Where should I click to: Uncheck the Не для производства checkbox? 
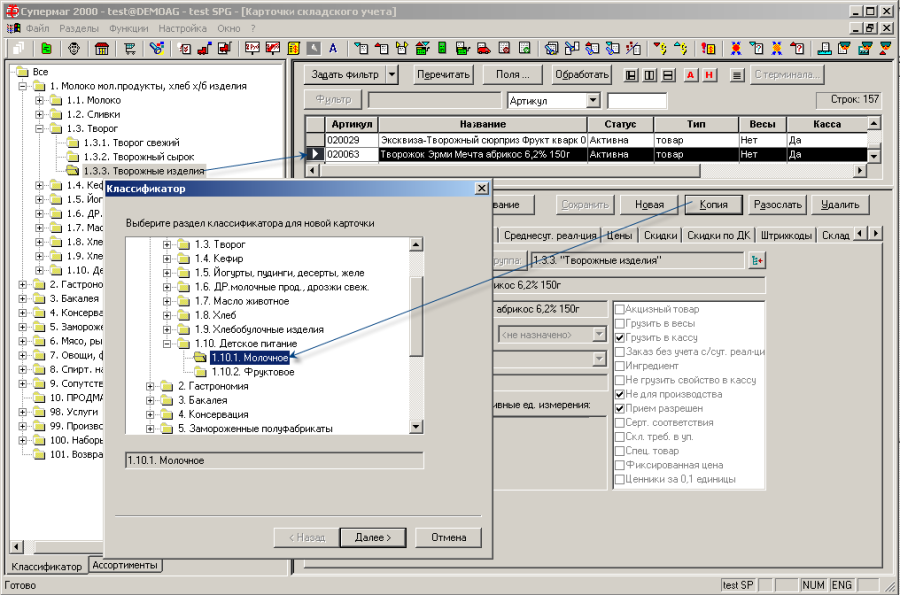pos(620,394)
